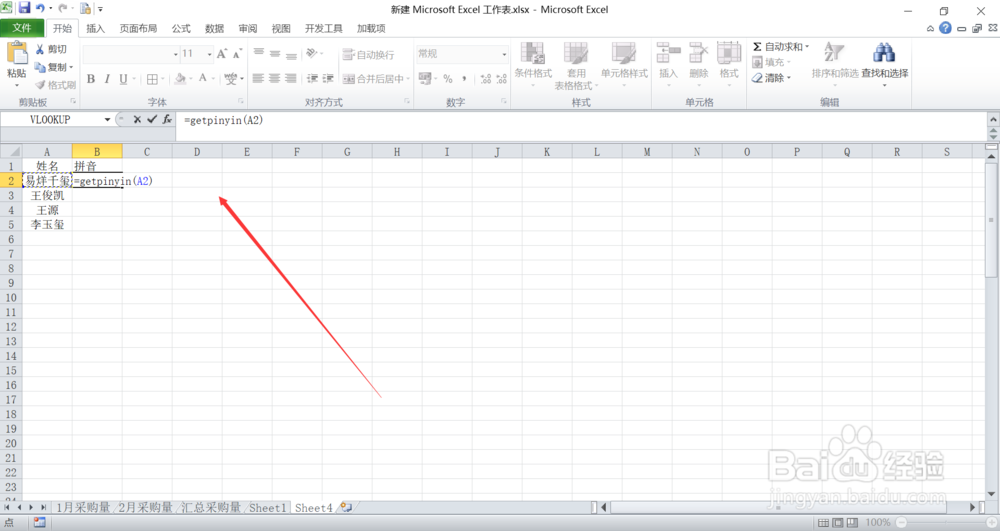This screenshot has width=1000, height=531.
Task: Toggle italic formatting I
Action: click(107, 78)
